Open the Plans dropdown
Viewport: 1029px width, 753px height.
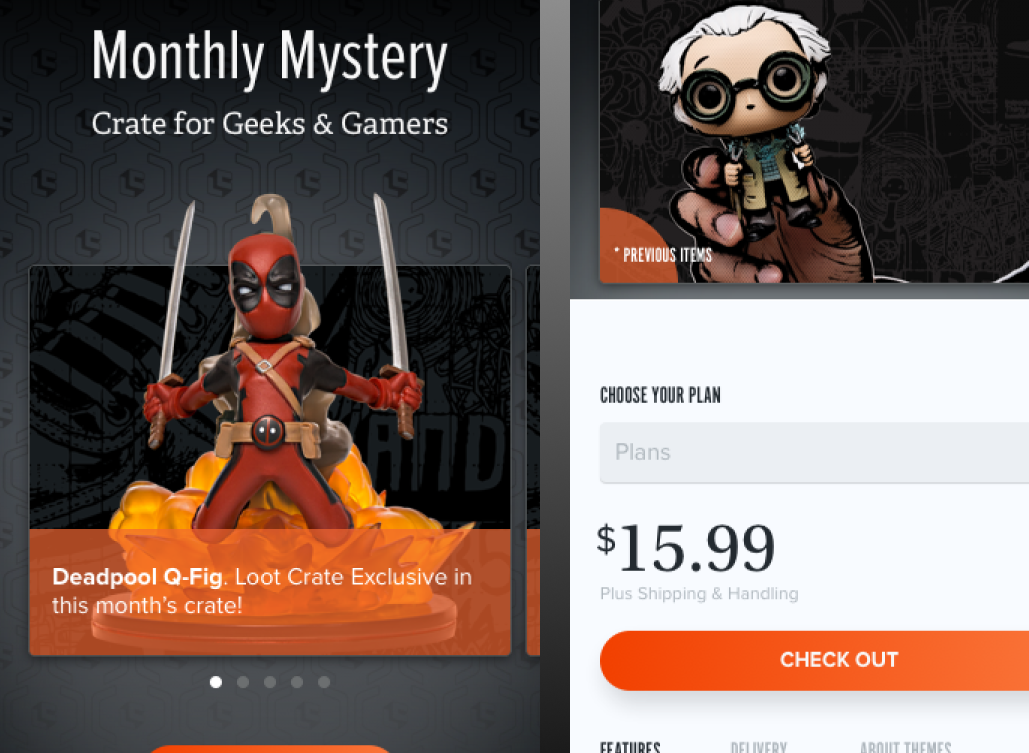[x=814, y=452]
